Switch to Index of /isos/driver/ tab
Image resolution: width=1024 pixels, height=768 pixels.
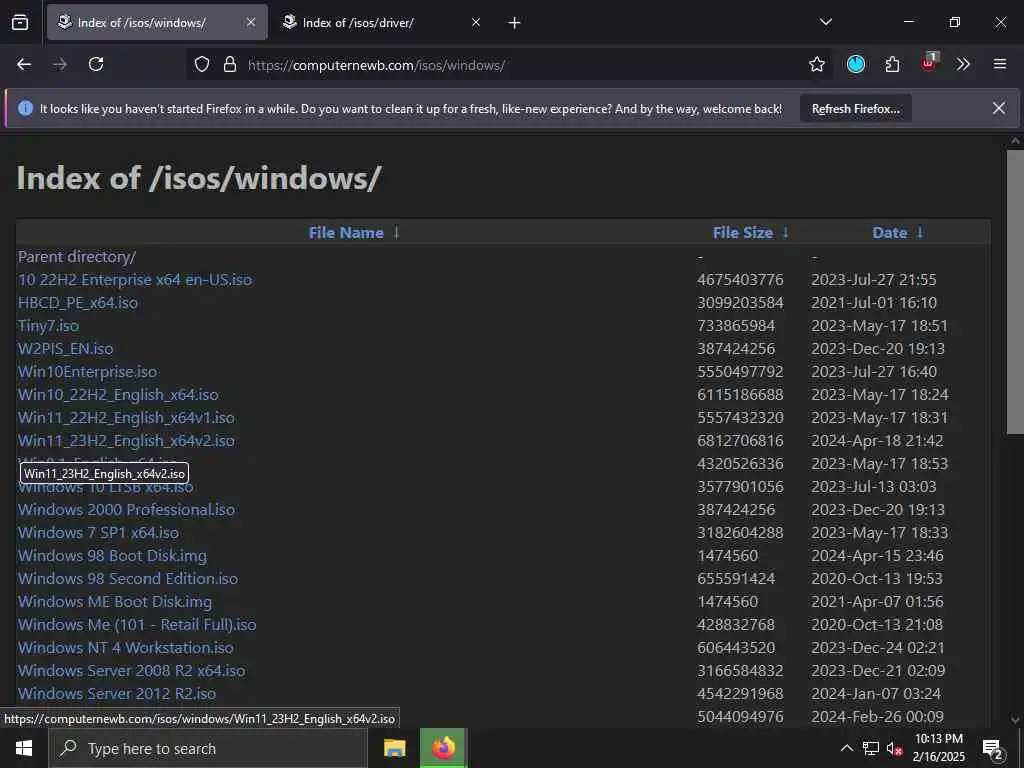point(383,22)
